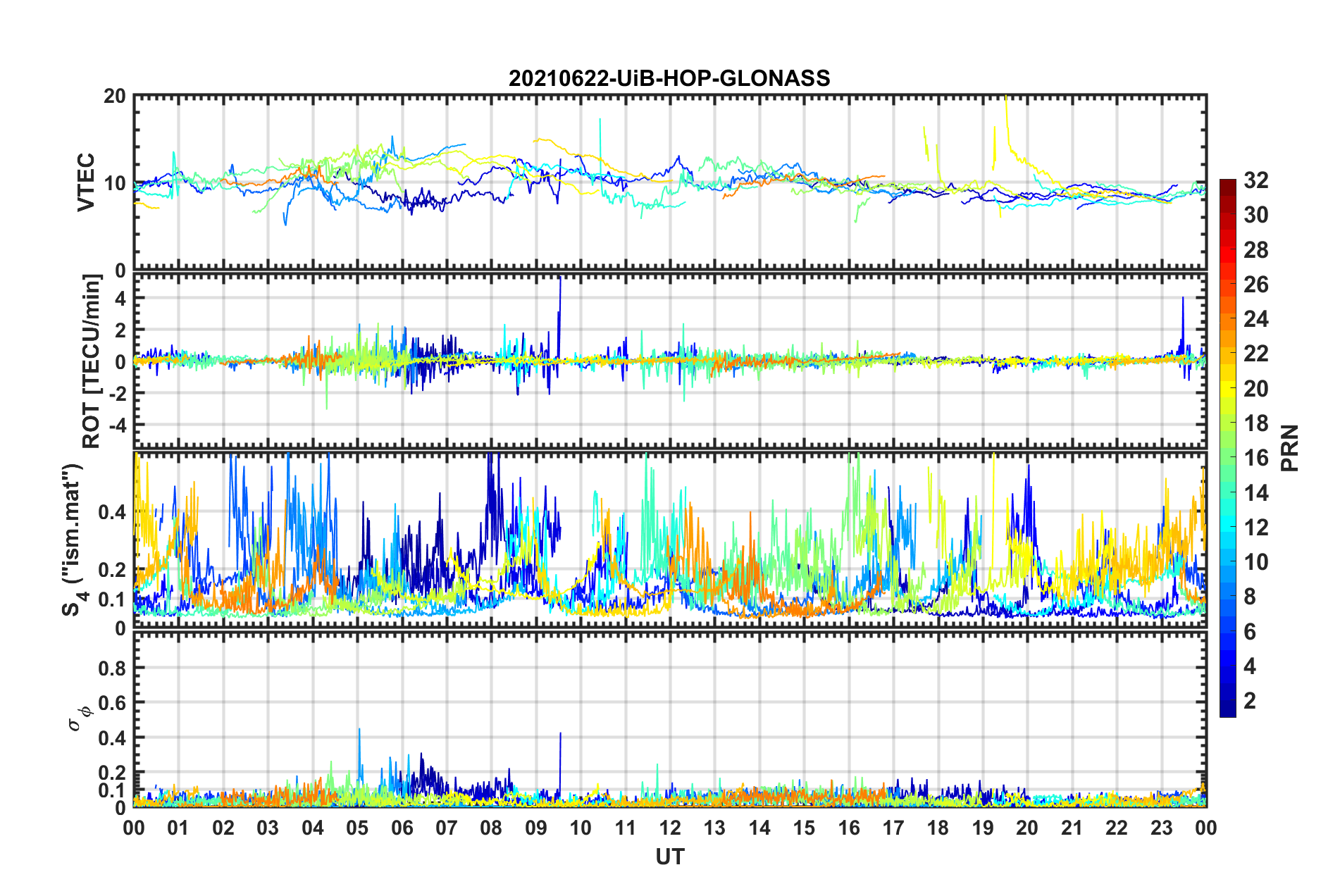Click the sigma-phi axis tick label 0.4
The height and width of the screenshot is (896, 1340).
pos(112,738)
